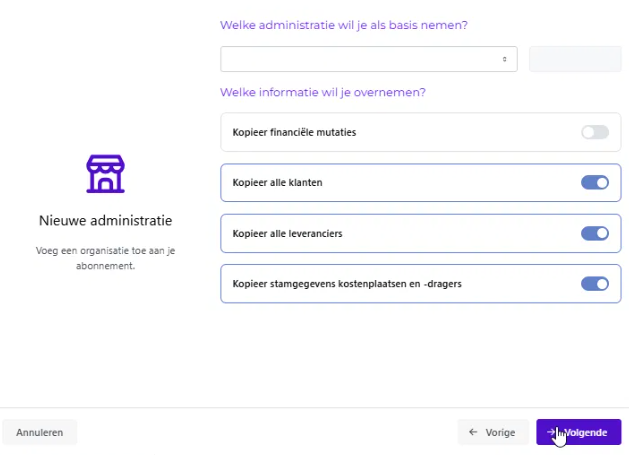The image size is (629, 455).
Task: Click the Kopieer financiële mutaties label
Action: click(294, 132)
